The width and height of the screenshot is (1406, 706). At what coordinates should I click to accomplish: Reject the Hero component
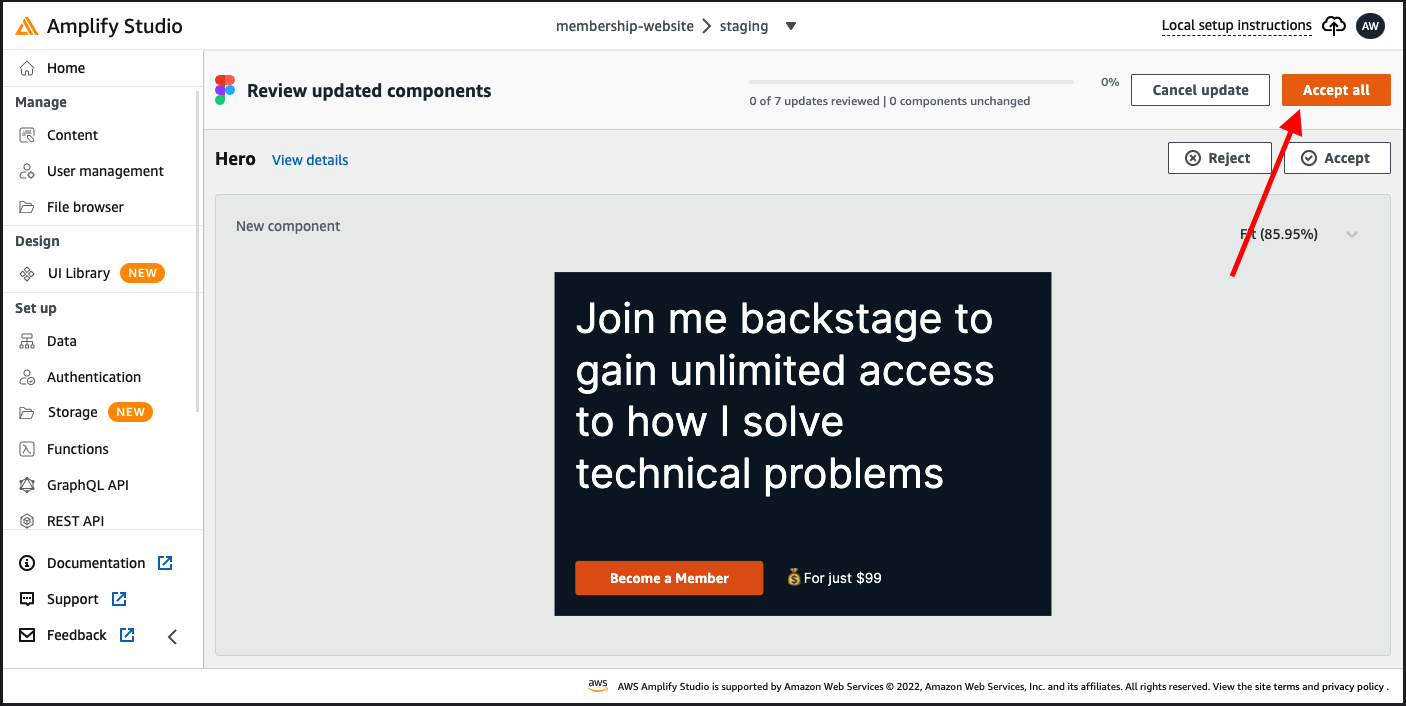coord(1219,158)
